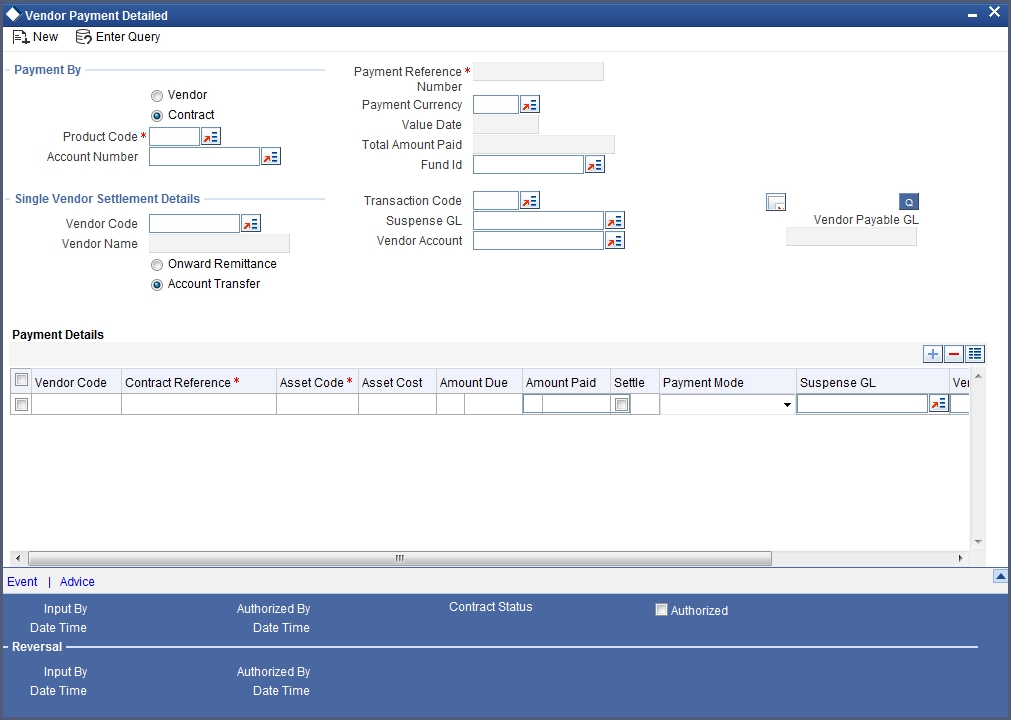
Task: Check the Authorized checkbox
Action: (661, 609)
